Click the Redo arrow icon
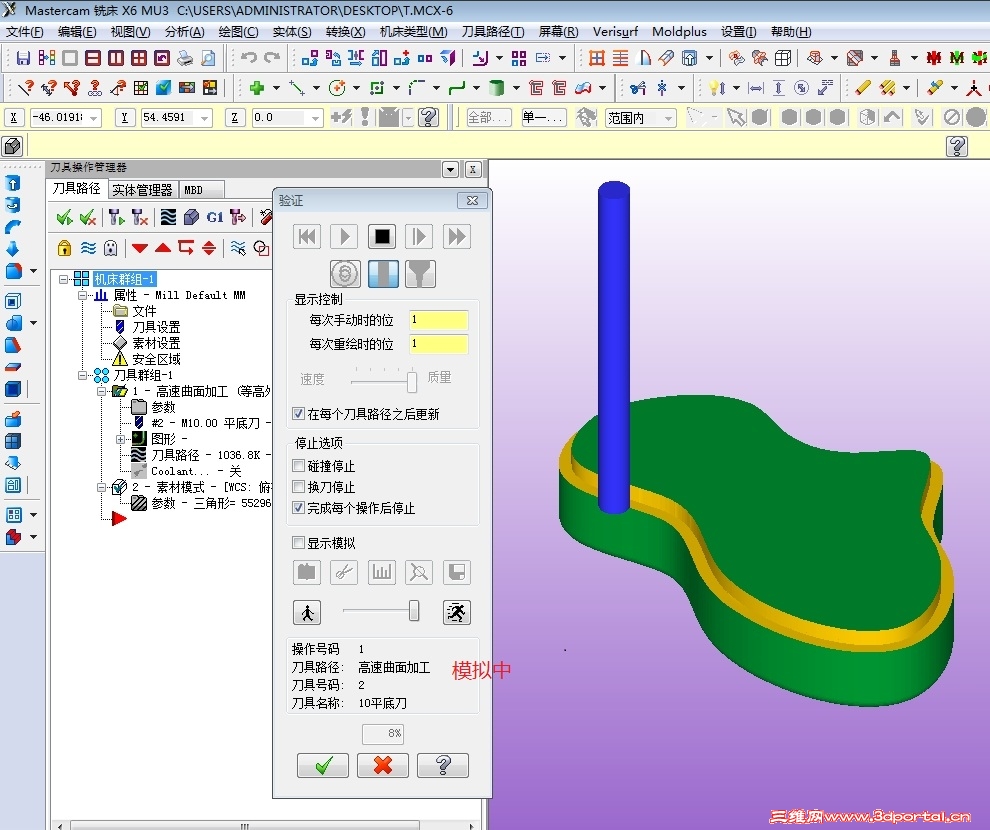This screenshot has height=830, width=990. pos(272,58)
